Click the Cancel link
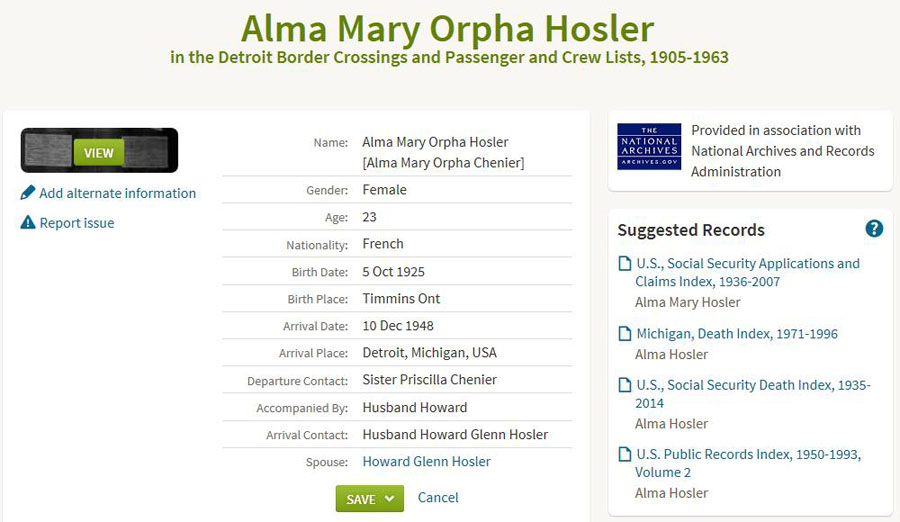Image resolution: width=900 pixels, height=522 pixels. click(x=438, y=498)
